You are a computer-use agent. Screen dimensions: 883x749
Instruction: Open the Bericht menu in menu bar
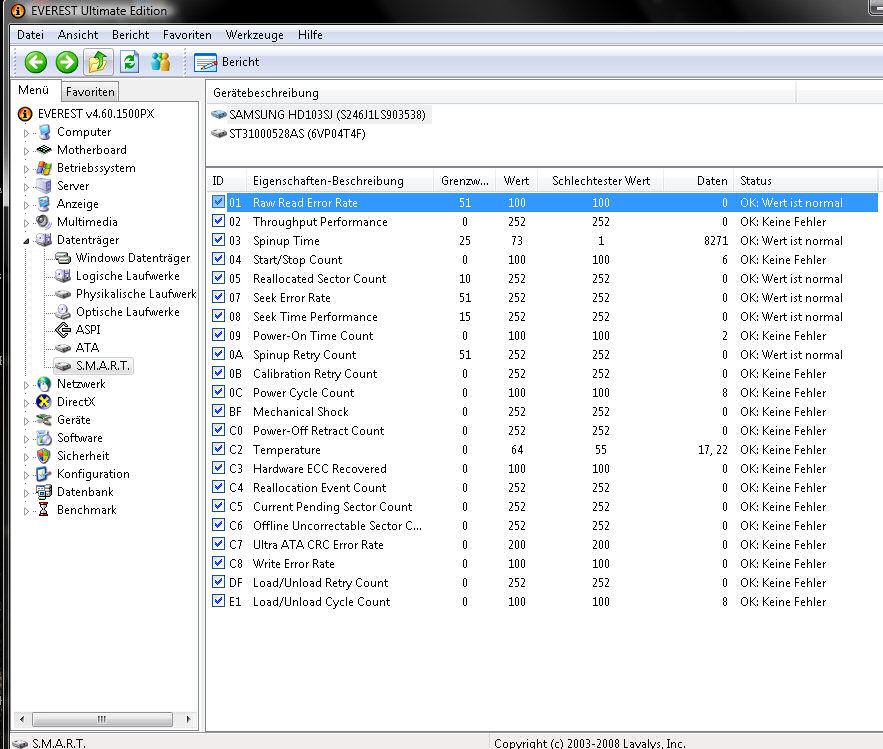point(131,35)
